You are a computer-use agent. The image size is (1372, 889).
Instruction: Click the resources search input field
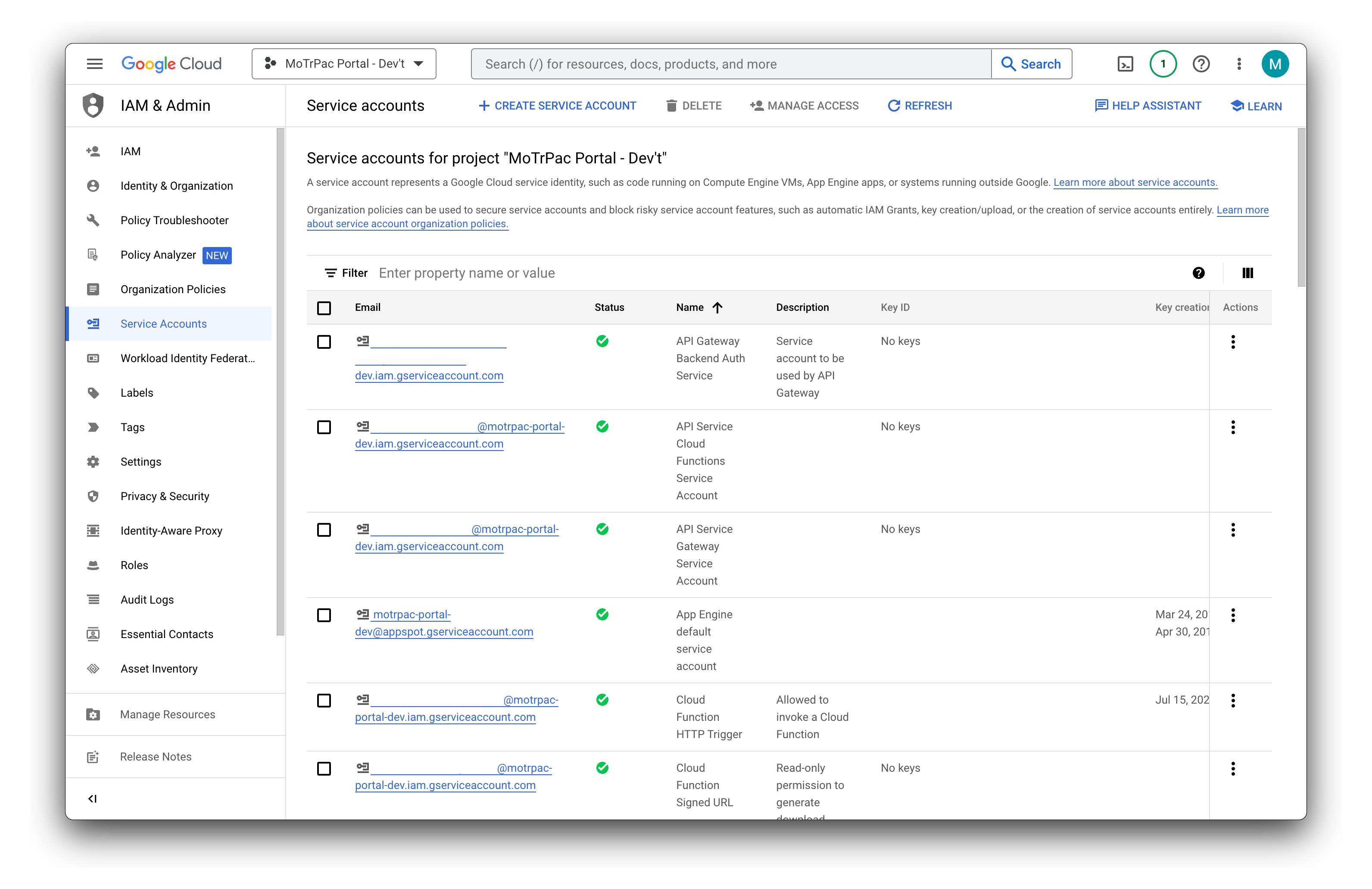click(731, 63)
